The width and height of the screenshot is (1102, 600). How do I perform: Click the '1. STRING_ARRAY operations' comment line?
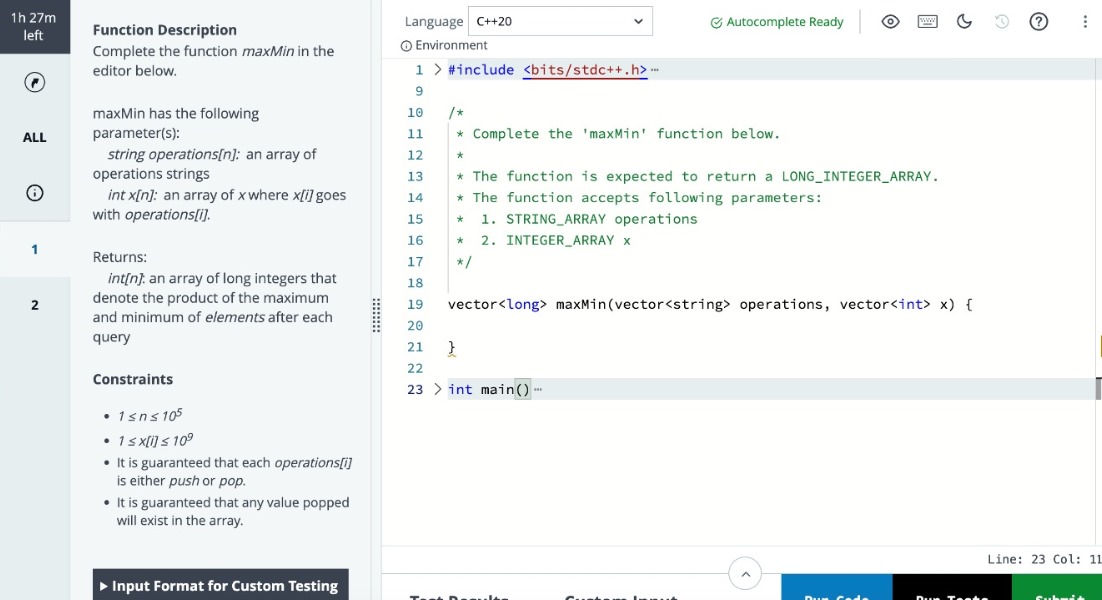click(577, 219)
